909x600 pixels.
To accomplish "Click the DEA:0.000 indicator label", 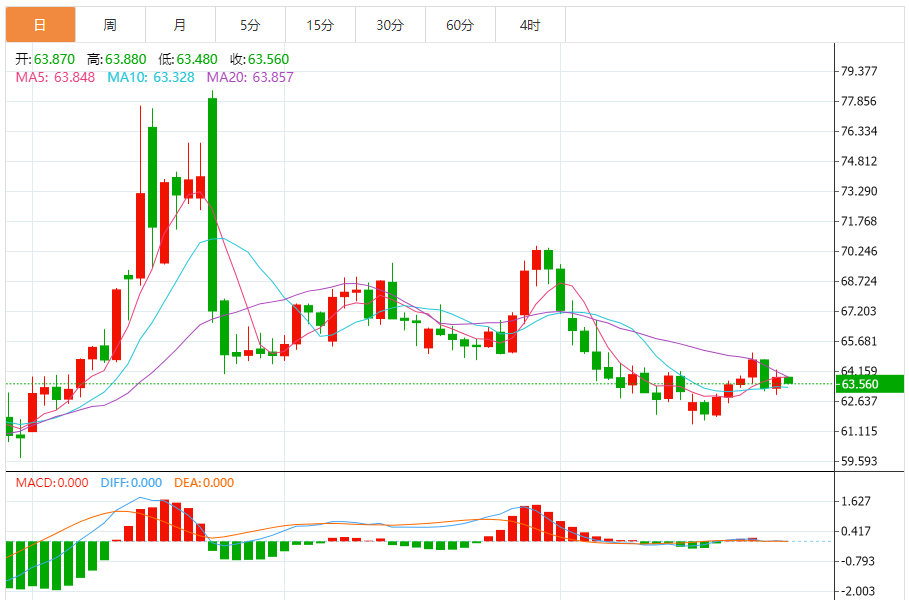I will [204, 483].
